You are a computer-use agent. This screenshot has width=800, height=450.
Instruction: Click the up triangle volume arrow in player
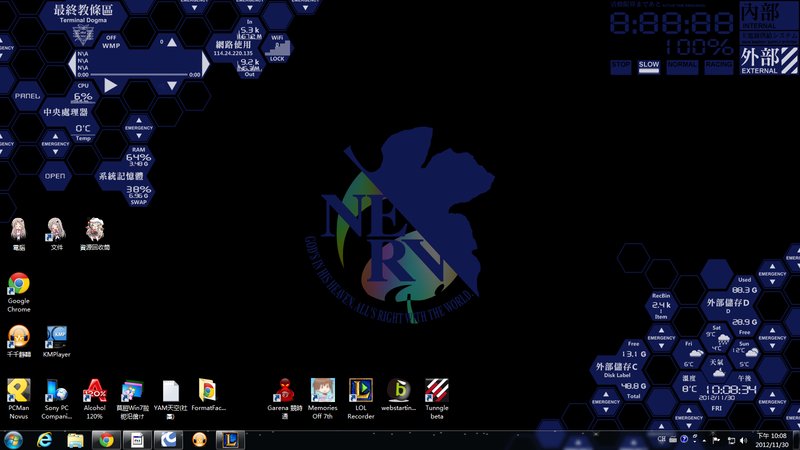172,42
